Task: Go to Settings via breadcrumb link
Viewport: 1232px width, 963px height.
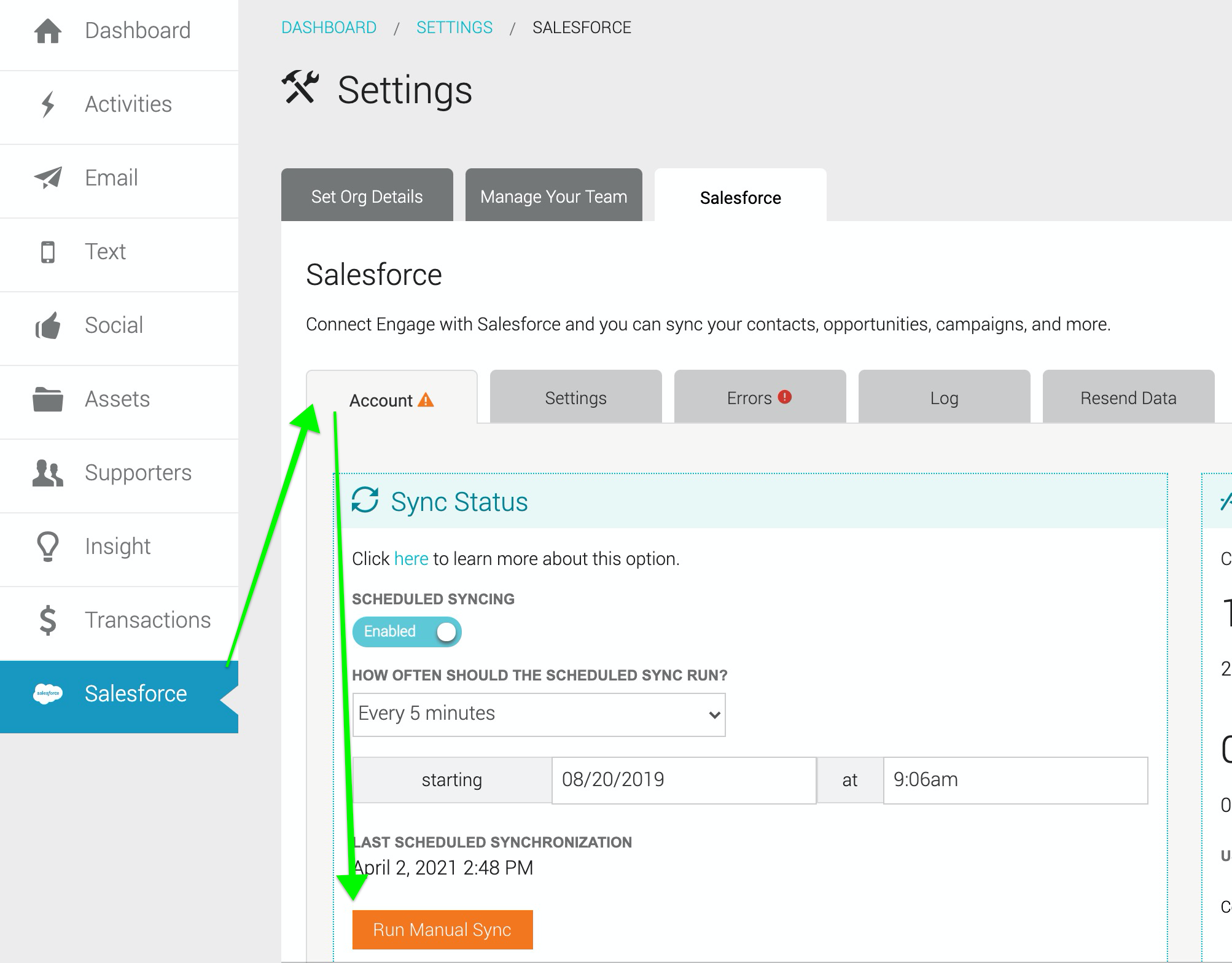Action: point(454,28)
